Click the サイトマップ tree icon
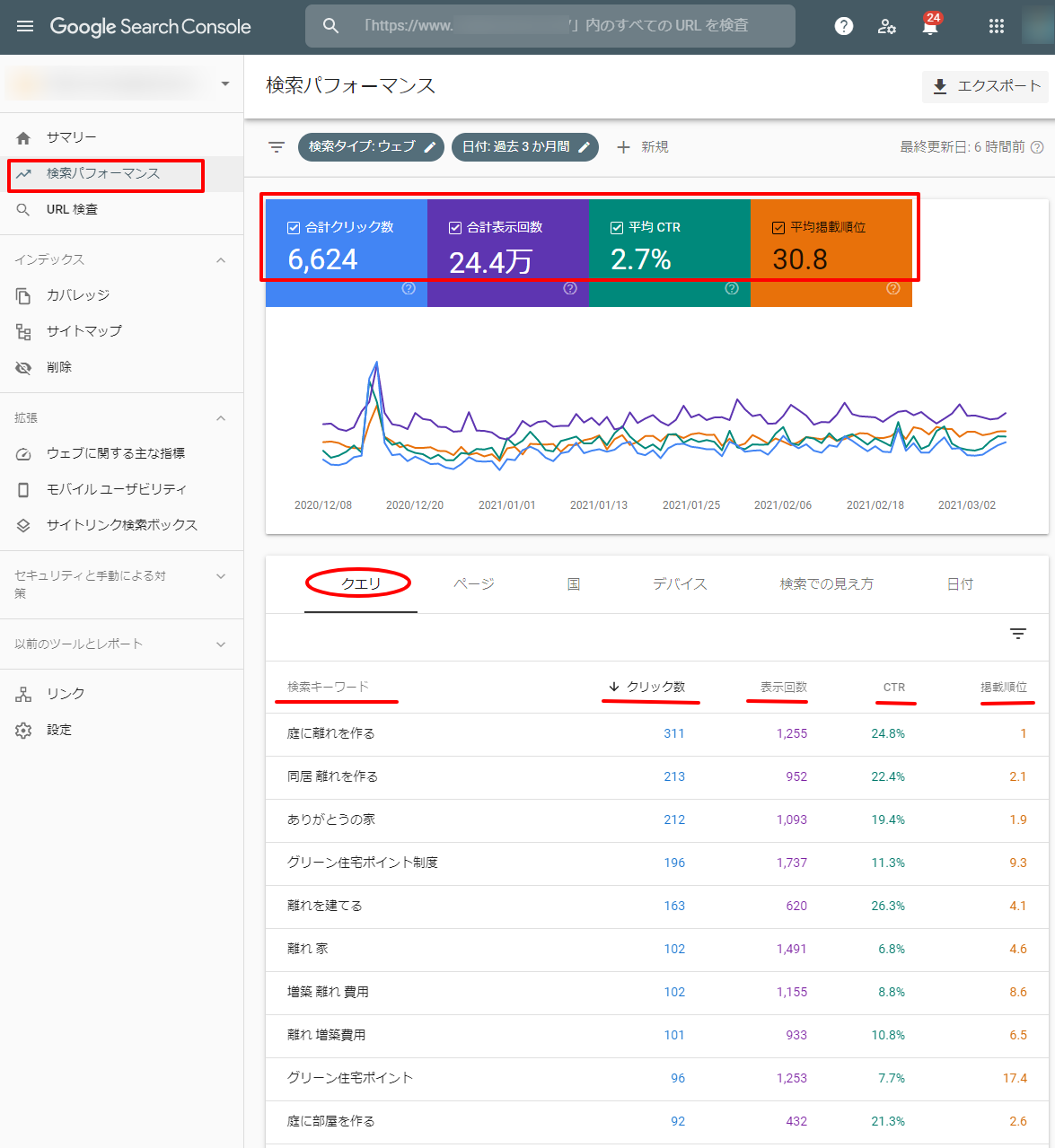 click(23, 331)
